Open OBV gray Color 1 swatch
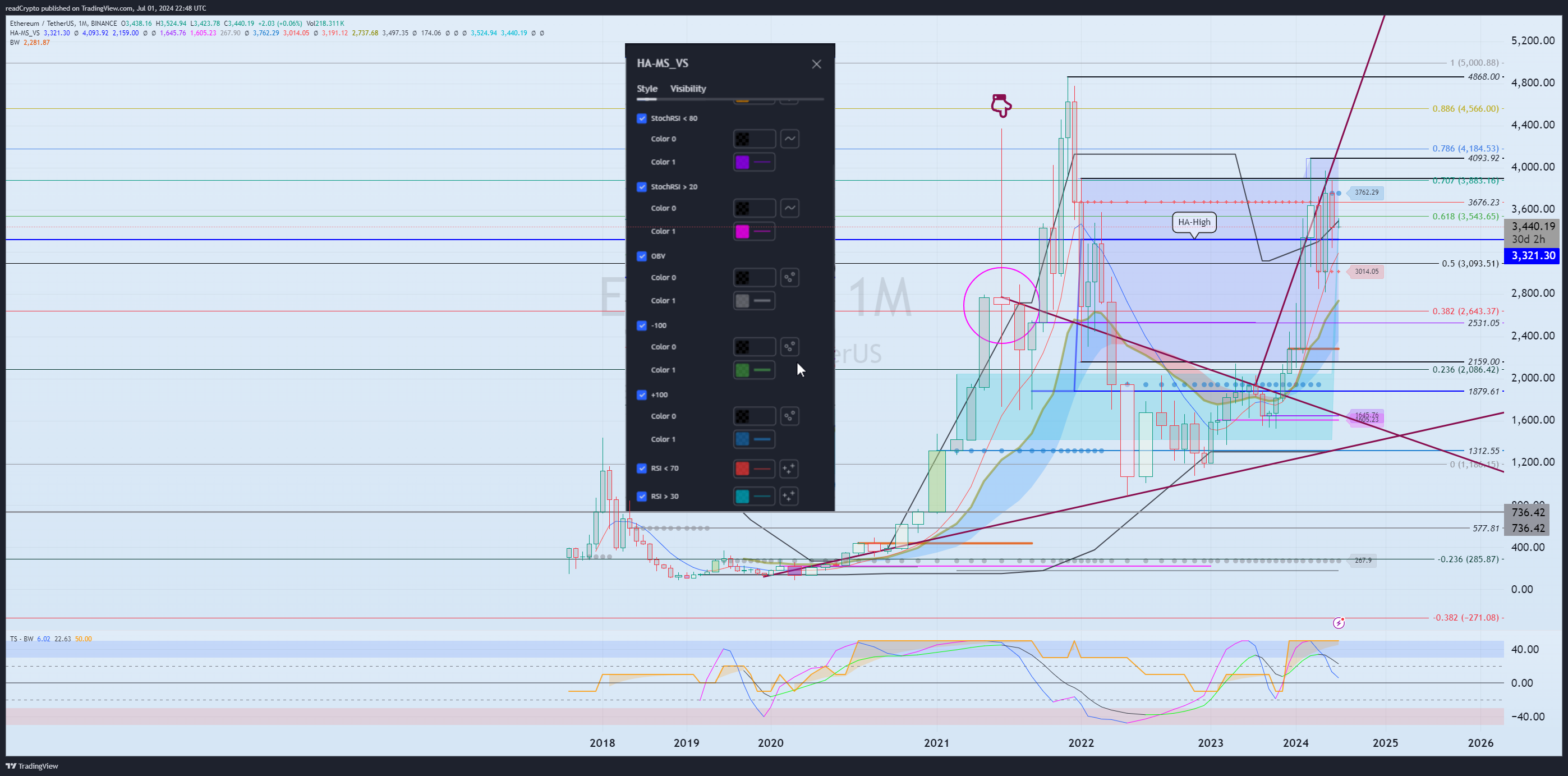 [x=754, y=301]
